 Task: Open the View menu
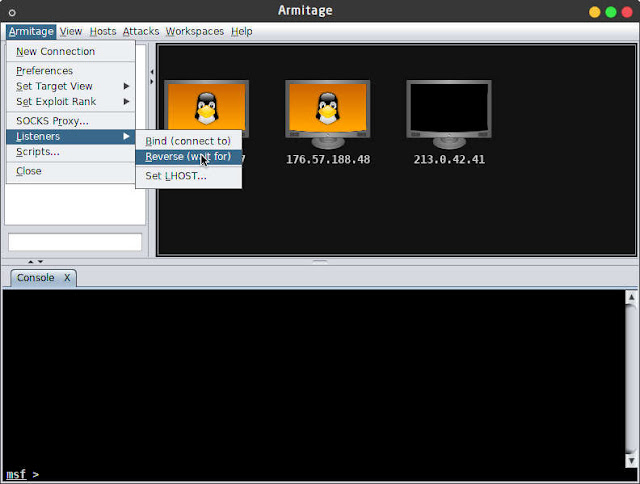click(x=71, y=31)
